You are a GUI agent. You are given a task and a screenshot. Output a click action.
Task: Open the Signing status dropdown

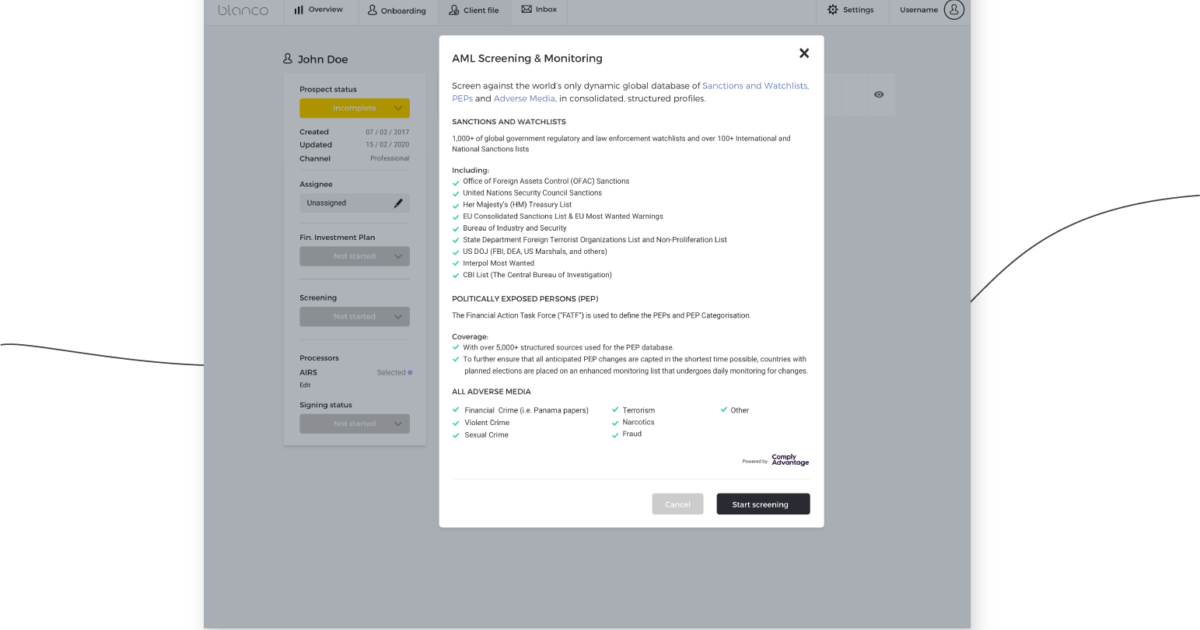point(354,424)
